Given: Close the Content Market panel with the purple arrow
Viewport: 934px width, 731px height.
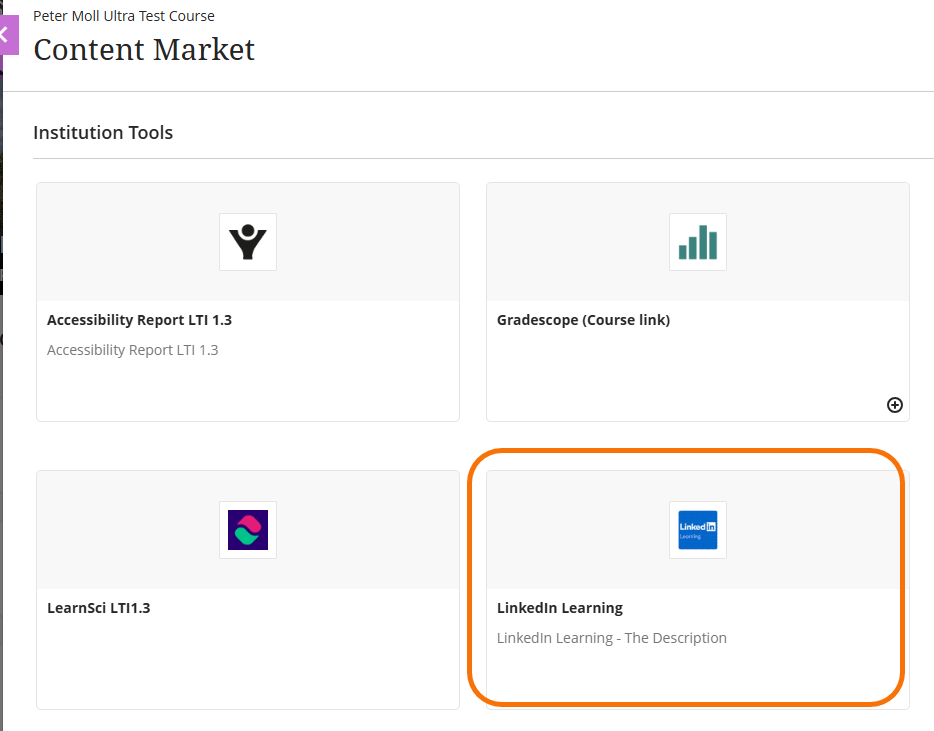Looking at the screenshot, I should tap(9, 35).
